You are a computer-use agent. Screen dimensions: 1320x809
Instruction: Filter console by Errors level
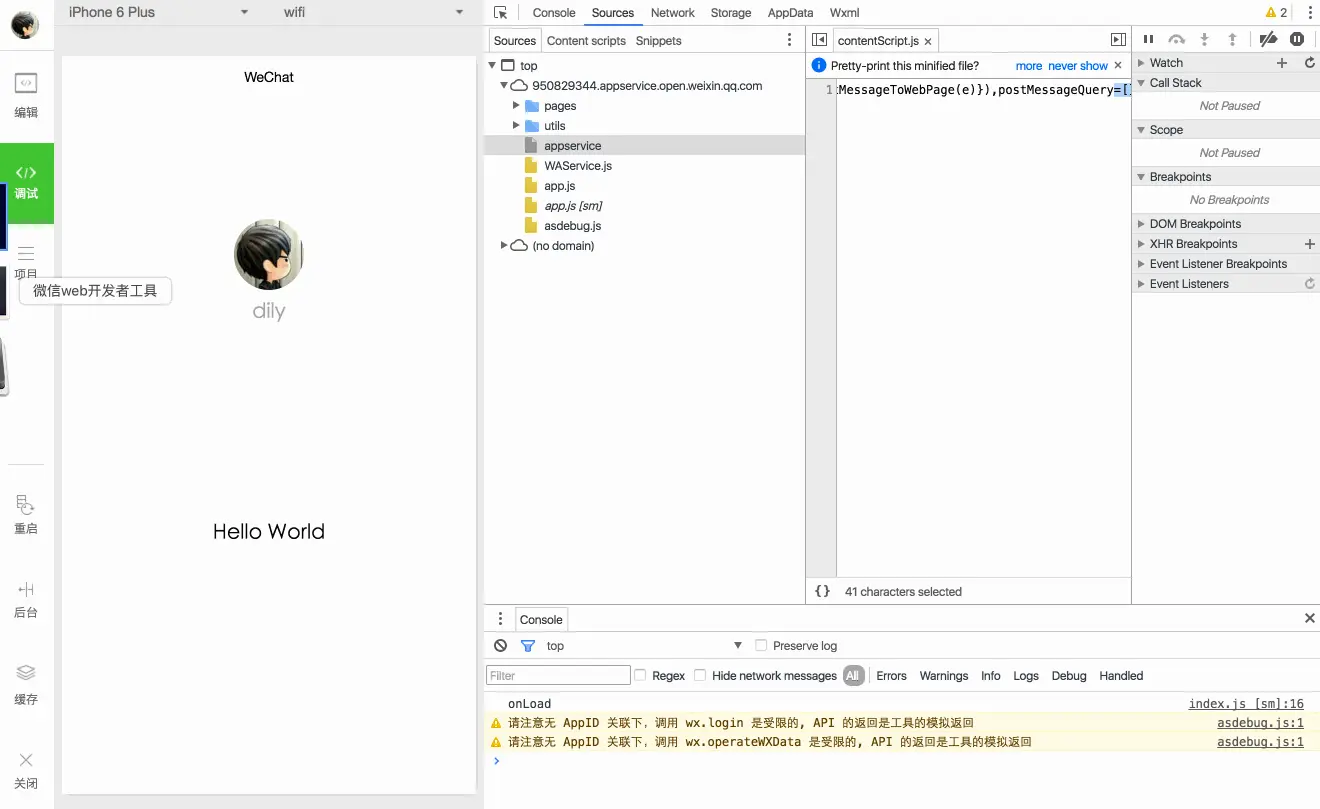(891, 676)
